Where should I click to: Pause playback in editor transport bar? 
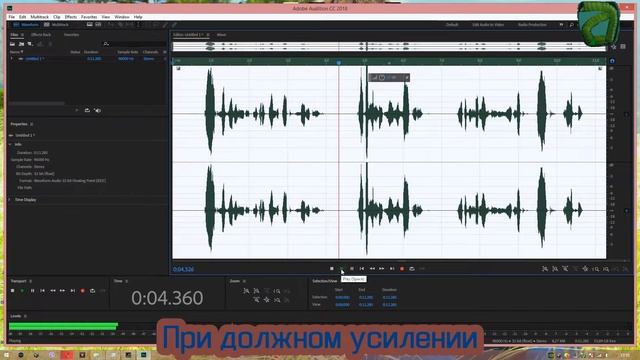click(x=352, y=269)
